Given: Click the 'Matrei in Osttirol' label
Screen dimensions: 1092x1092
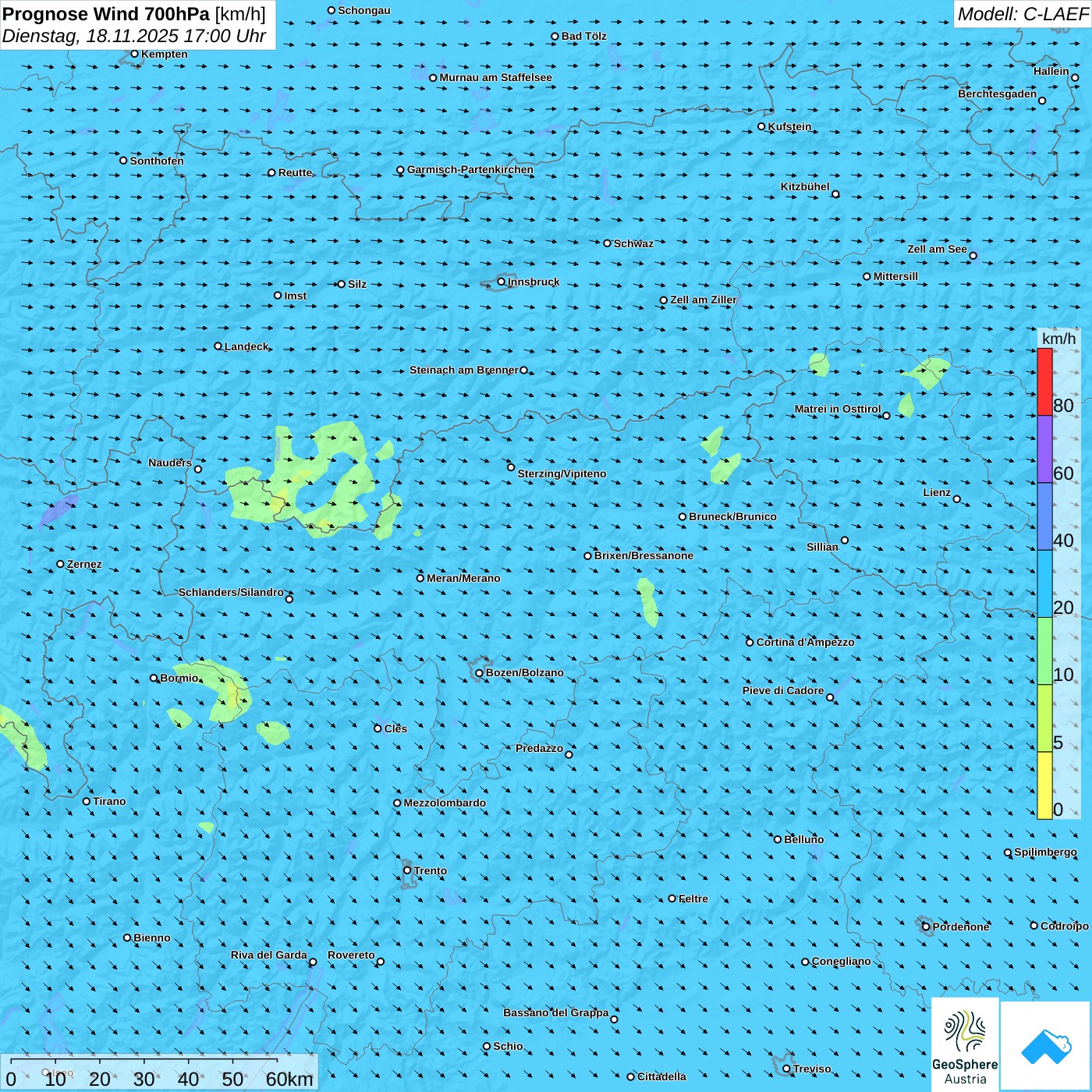Looking at the screenshot, I should [x=838, y=409].
